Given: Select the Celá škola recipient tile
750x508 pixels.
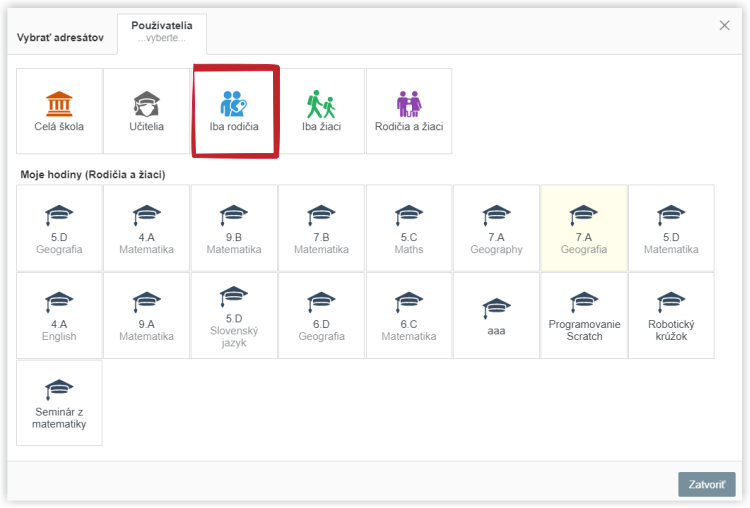Looking at the screenshot, I should [x=59, y=111].
